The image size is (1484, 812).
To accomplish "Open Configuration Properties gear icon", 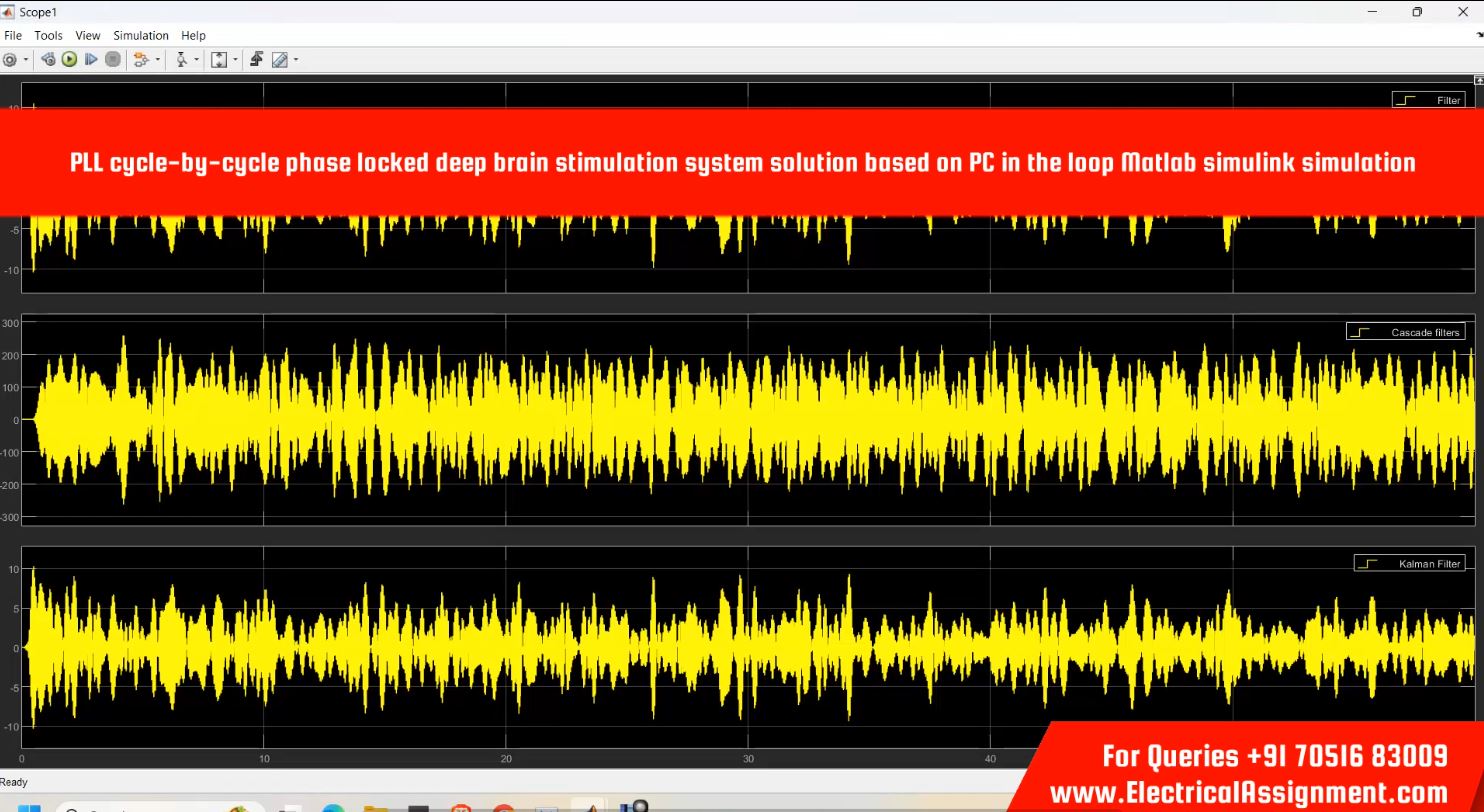I will point(10,60).
